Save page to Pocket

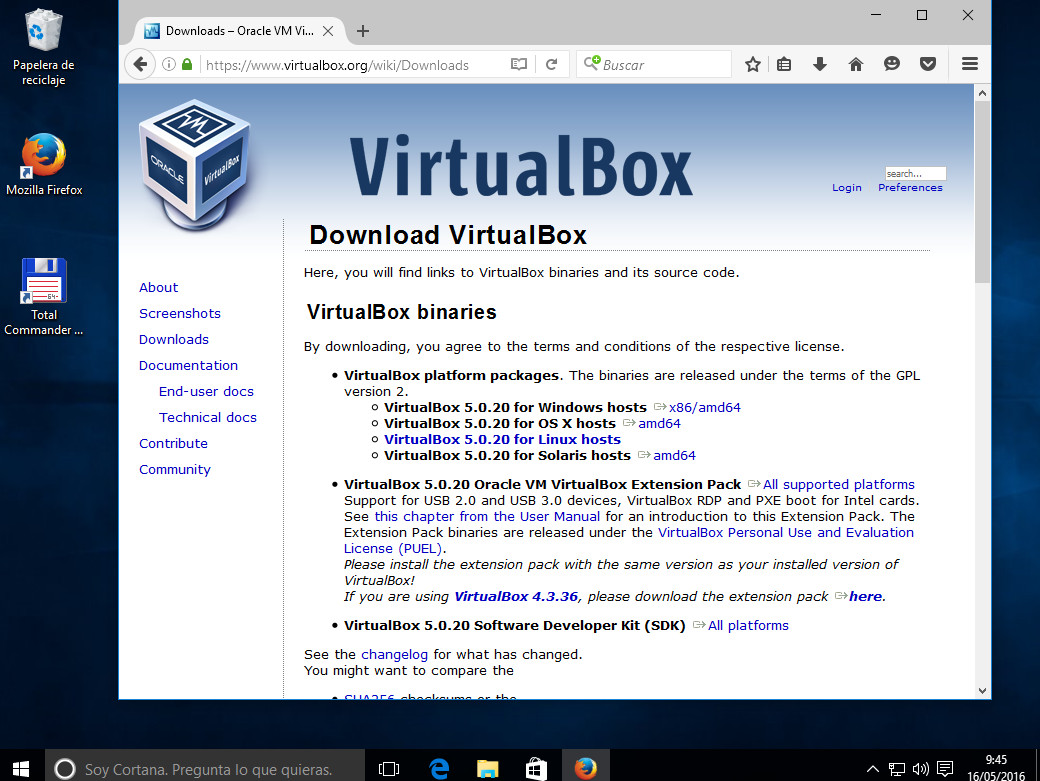(x=928, y=64)
